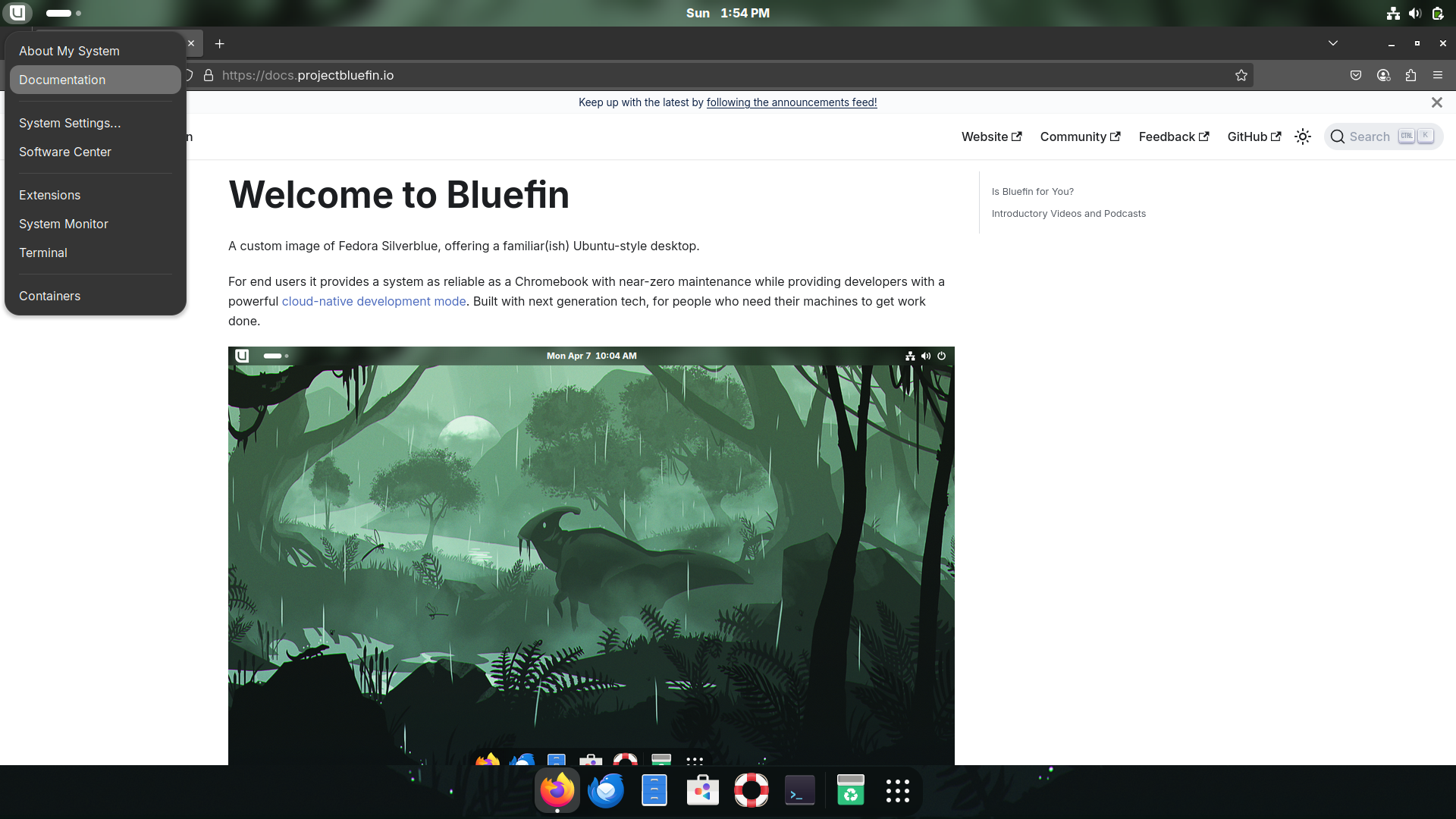
Task: Click the Bluefin desktop screenshot image
Action: click(591, 556)
